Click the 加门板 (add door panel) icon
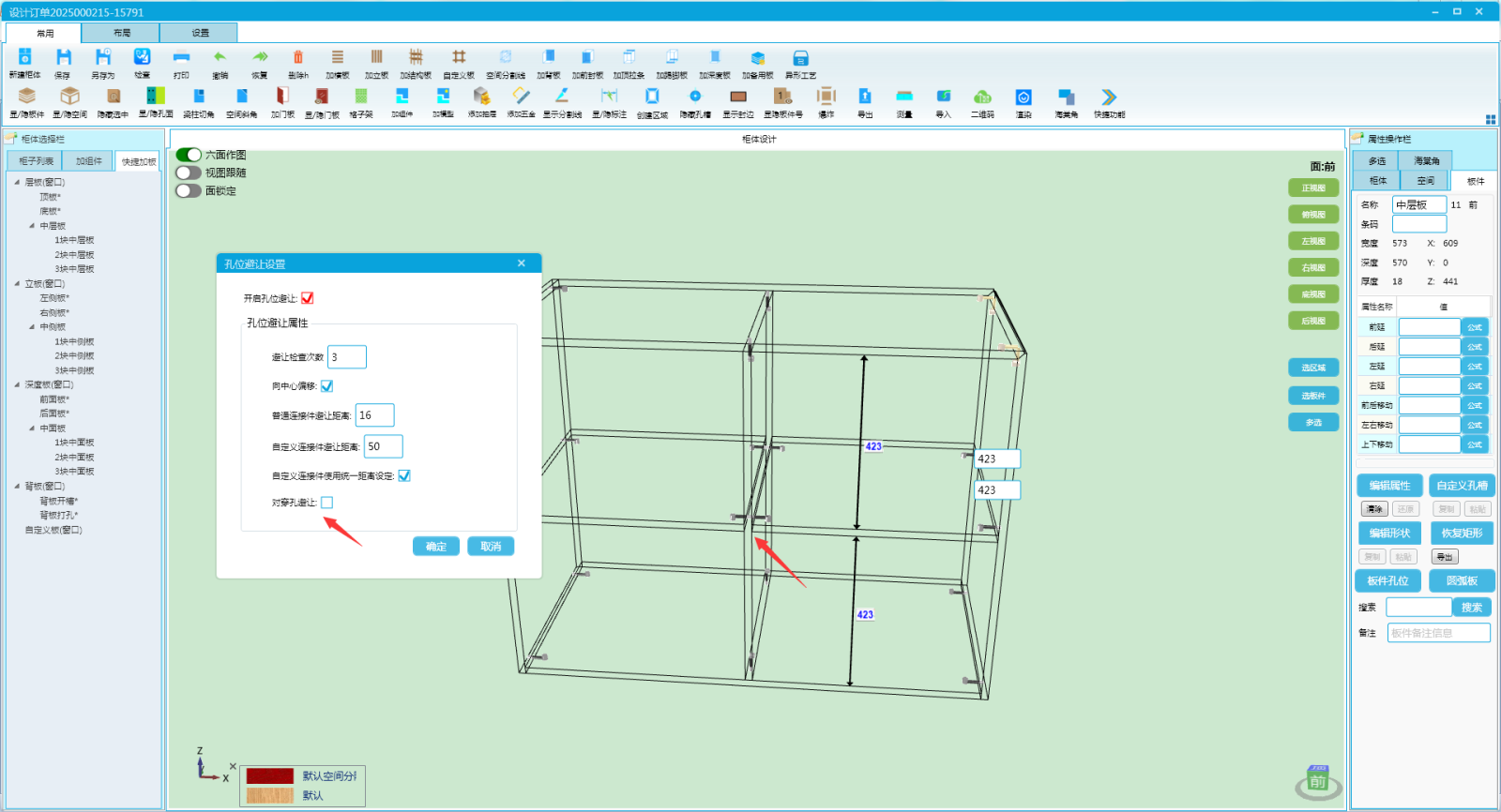Screen dimensions: 1501x812 pos(282,97)
